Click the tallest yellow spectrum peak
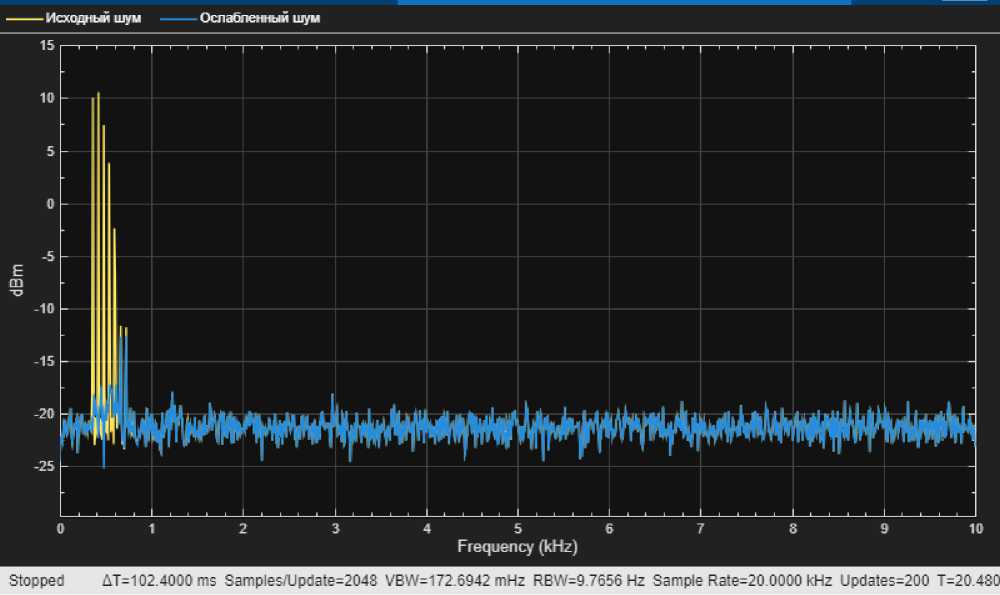Viewport: 1000px width, 595px height. [98, 94]
